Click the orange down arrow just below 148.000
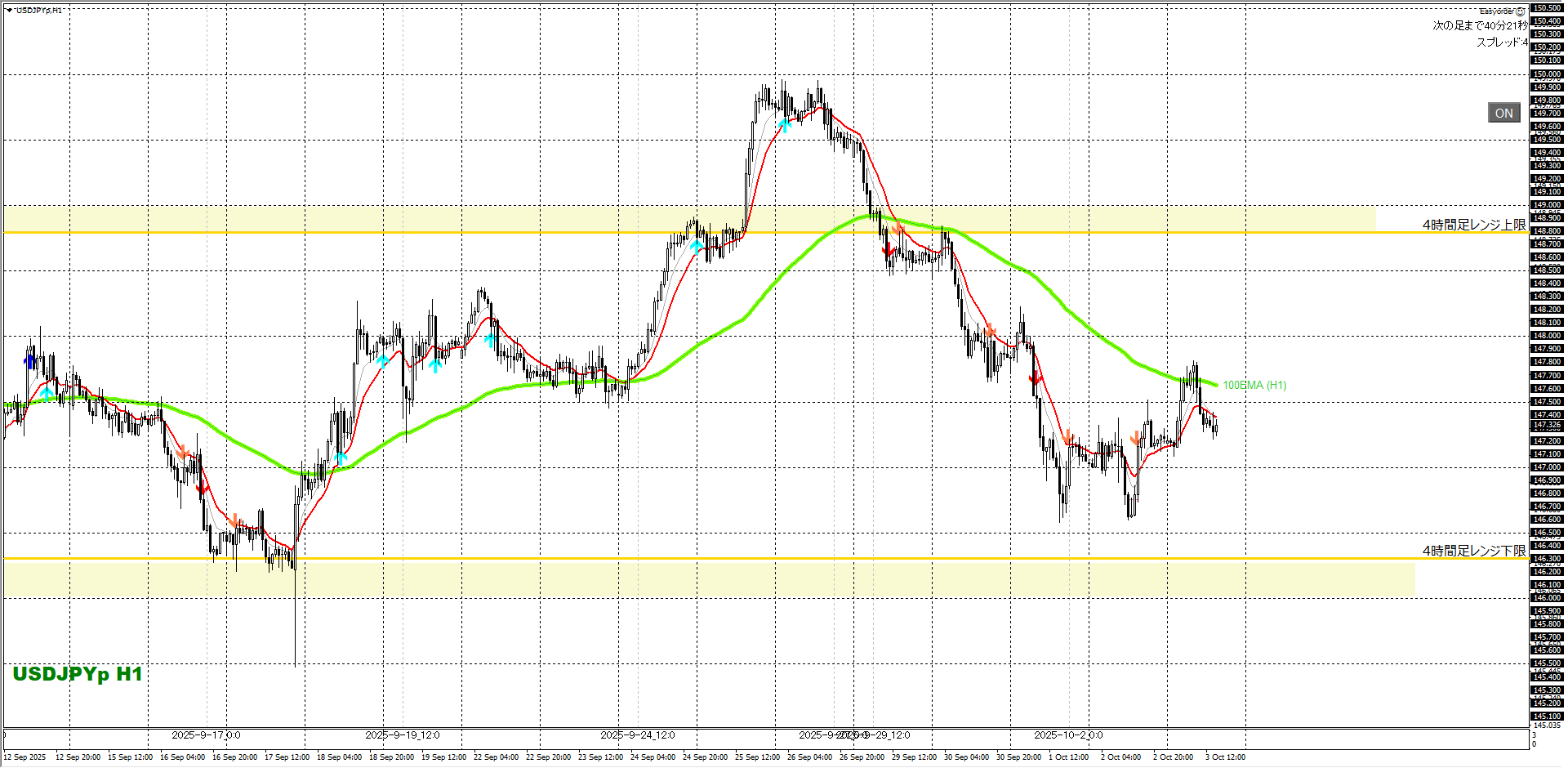This screenshot has width=1568, height=768. (x=990, y=331)
